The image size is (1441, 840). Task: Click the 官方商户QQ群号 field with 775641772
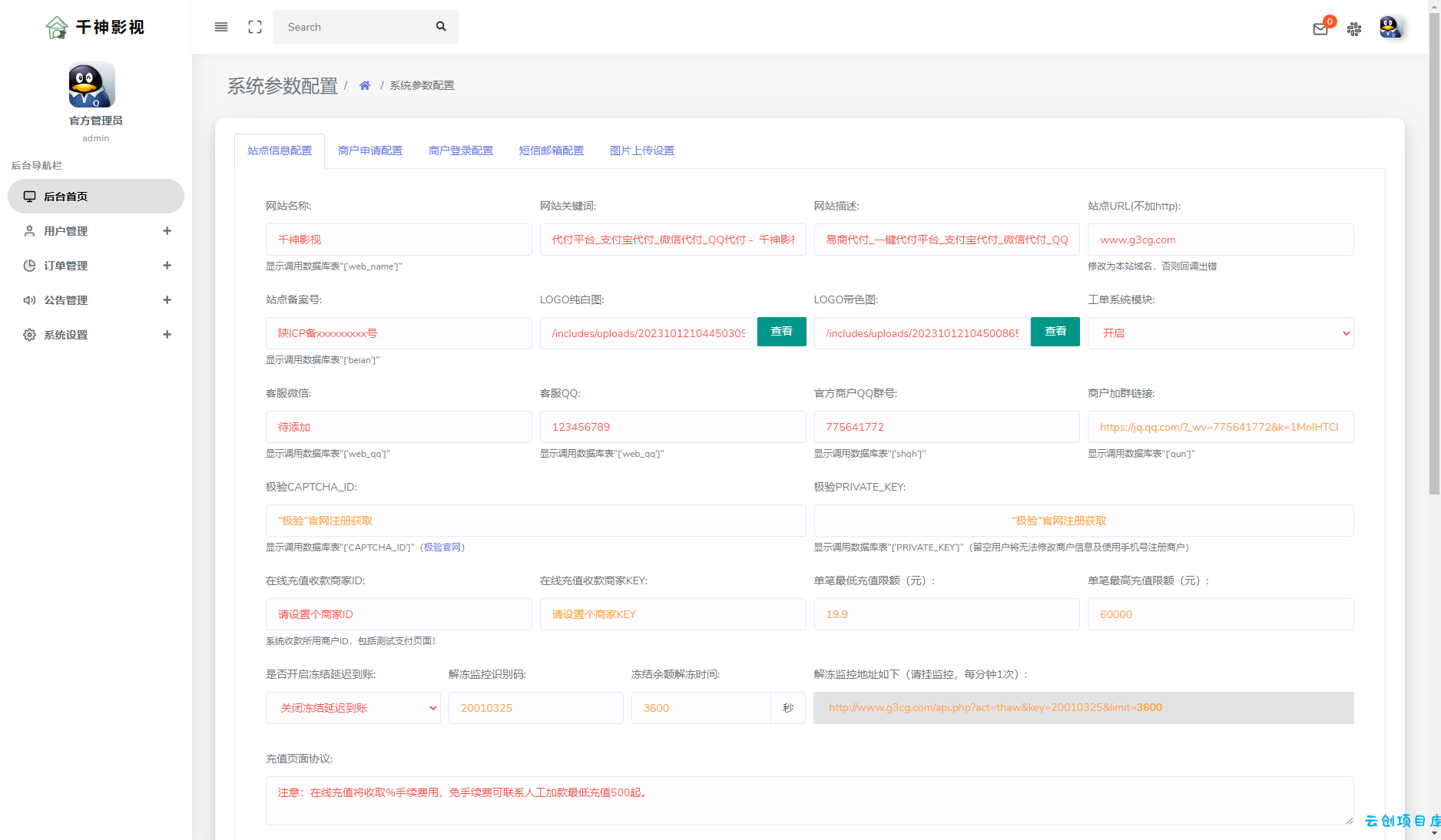point(947,427)
